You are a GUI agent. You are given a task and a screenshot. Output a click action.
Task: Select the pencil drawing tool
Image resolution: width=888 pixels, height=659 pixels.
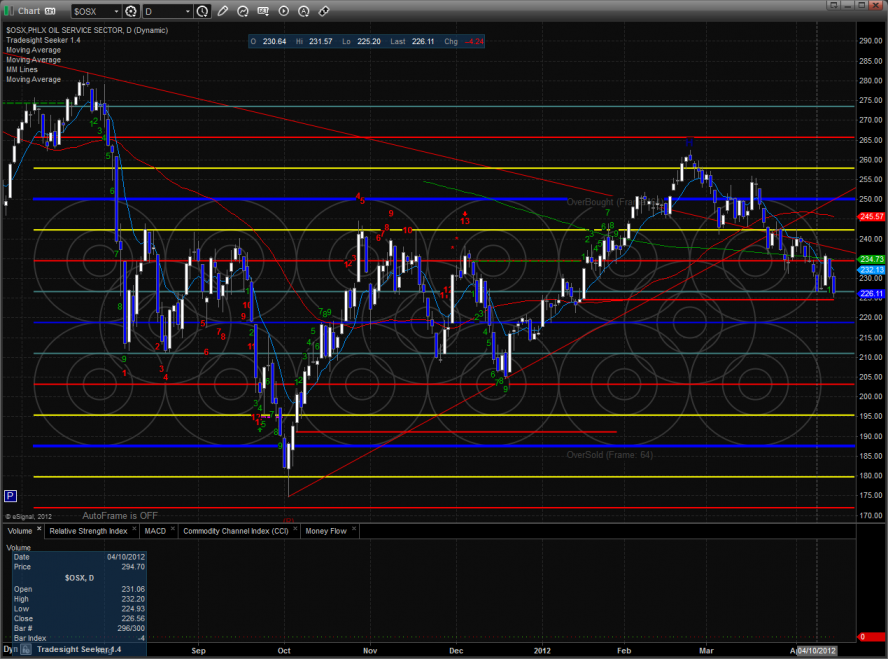tap(222, 11)
